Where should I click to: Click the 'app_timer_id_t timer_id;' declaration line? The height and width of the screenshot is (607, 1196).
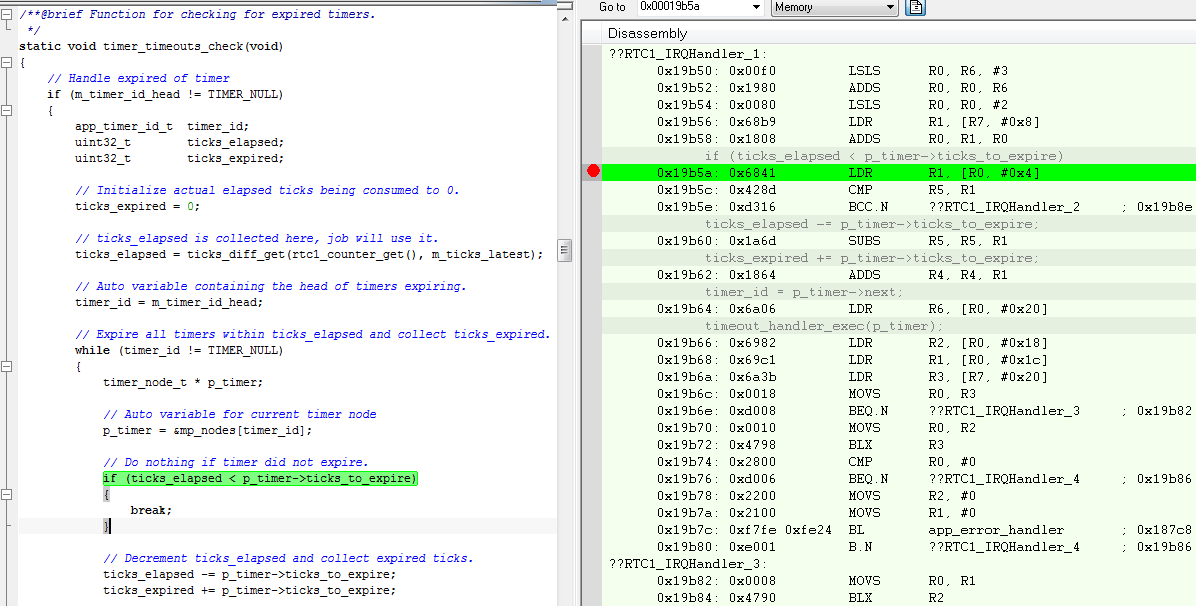click(x=162, y=127)
